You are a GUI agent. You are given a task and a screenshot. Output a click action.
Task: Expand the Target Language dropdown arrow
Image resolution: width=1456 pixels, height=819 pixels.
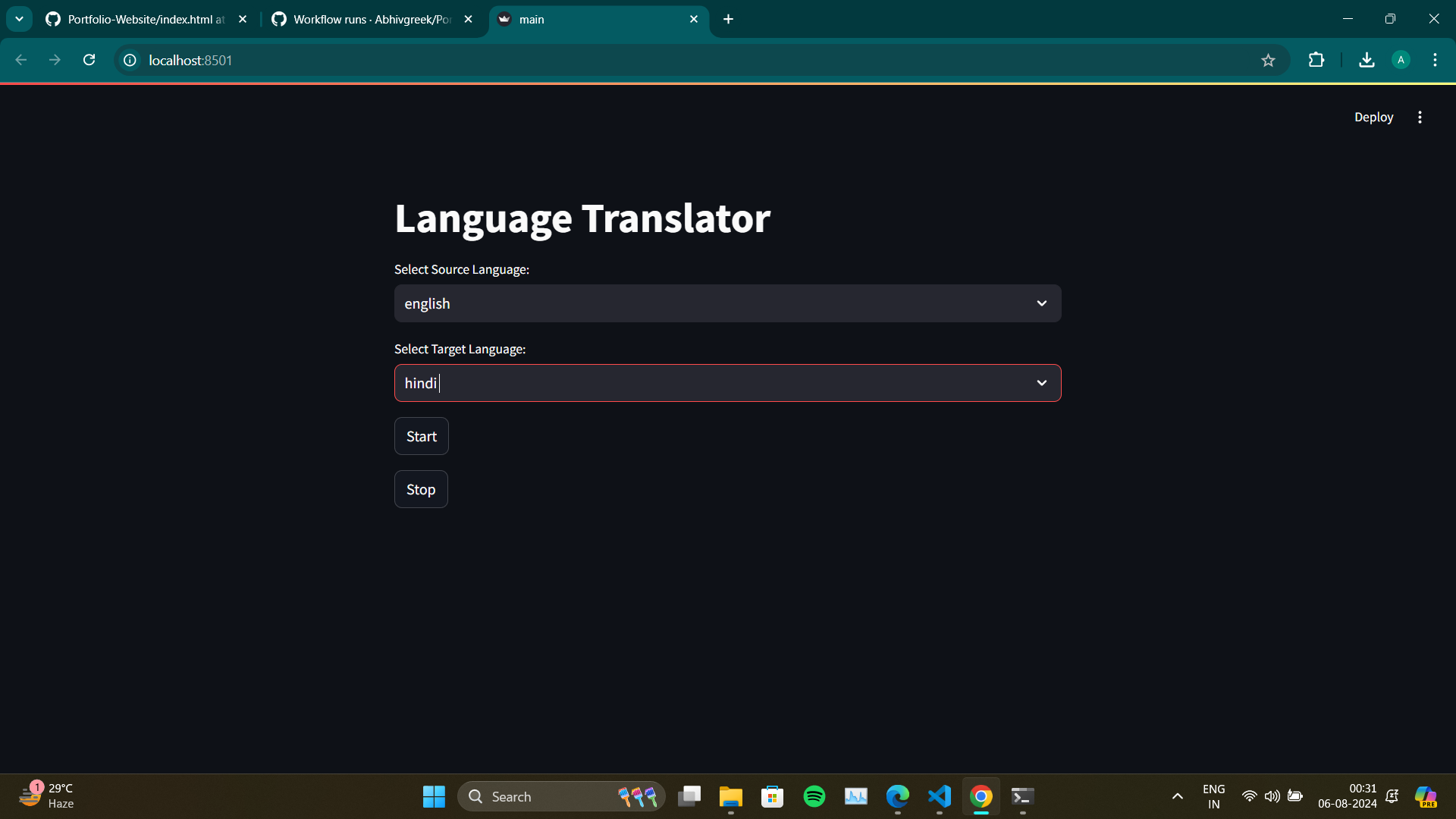[1041, 383]
